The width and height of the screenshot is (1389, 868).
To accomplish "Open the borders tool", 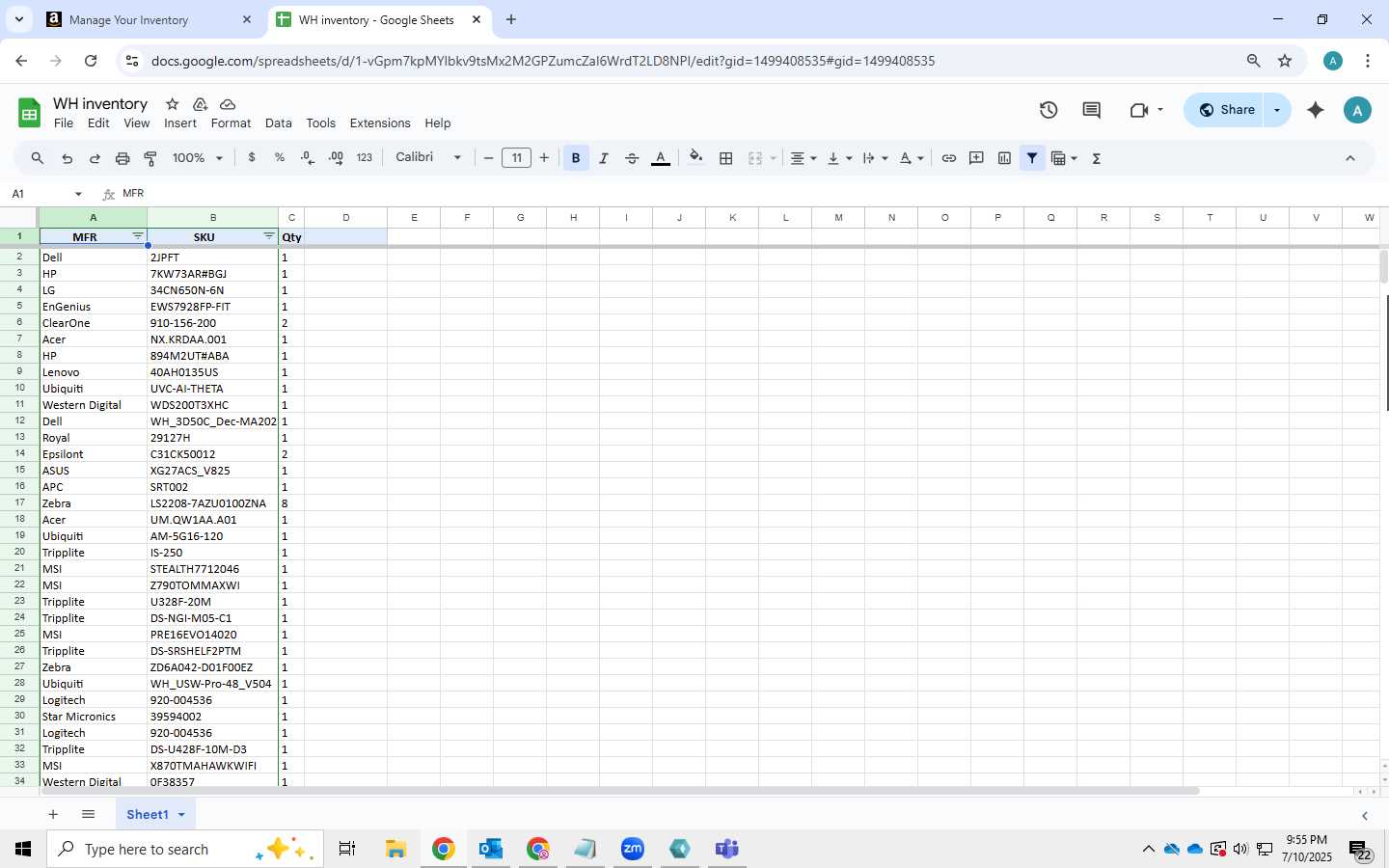I will click(726, 158).
